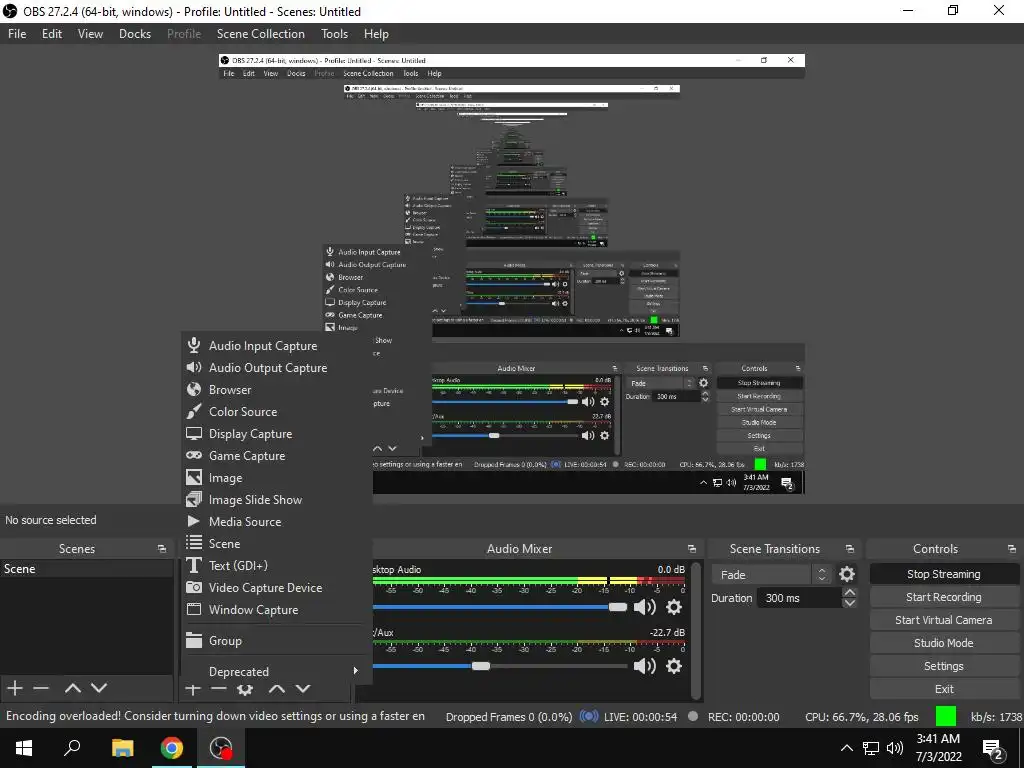This screenshot has height=768, width=1024.
Task: Open the View menu
Action: 90,34
